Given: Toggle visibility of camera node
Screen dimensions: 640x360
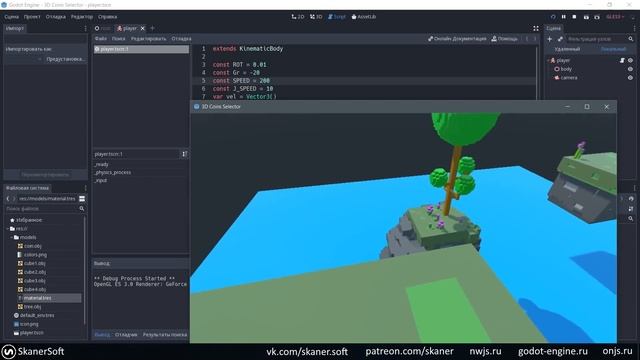Looking at the screenshot, I should coord(630,78).
